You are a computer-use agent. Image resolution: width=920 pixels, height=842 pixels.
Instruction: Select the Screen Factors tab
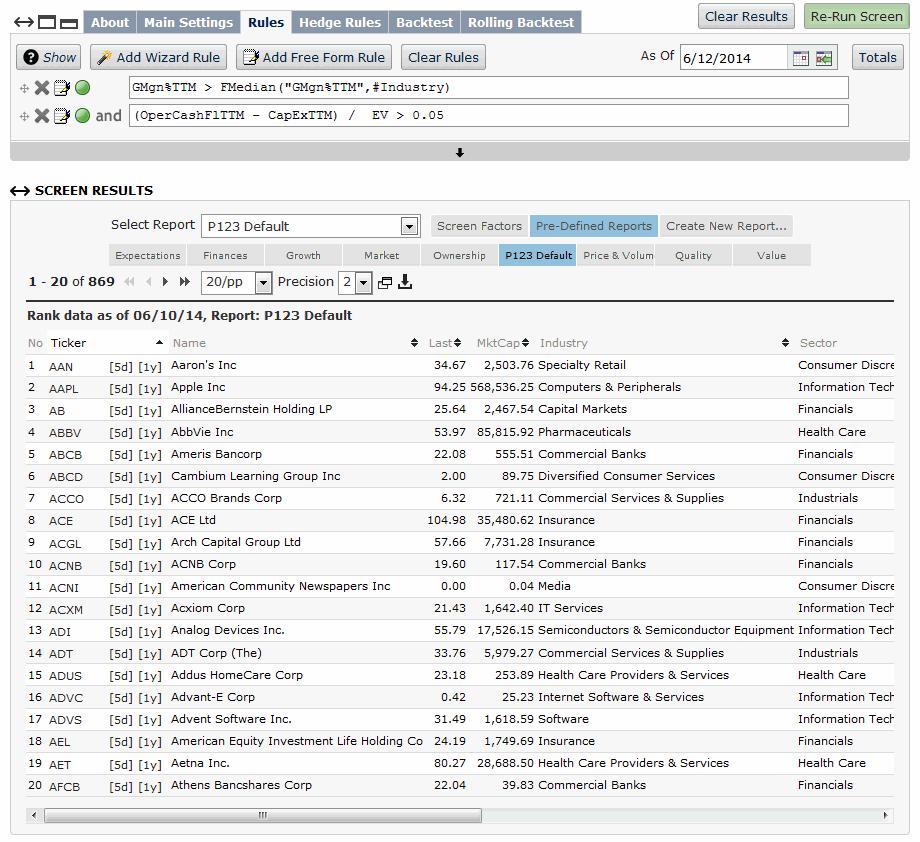(479, 226)
